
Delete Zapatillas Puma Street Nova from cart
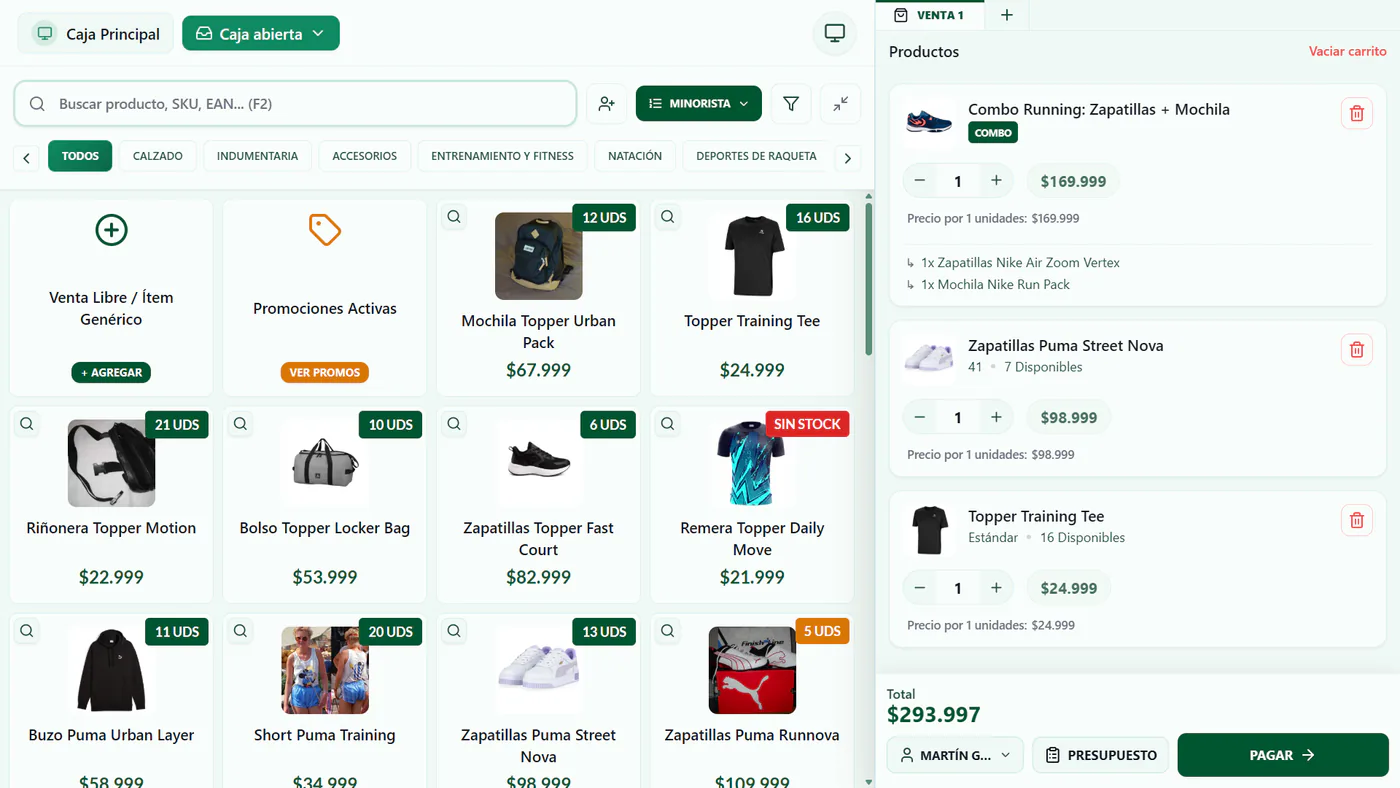1356,349
